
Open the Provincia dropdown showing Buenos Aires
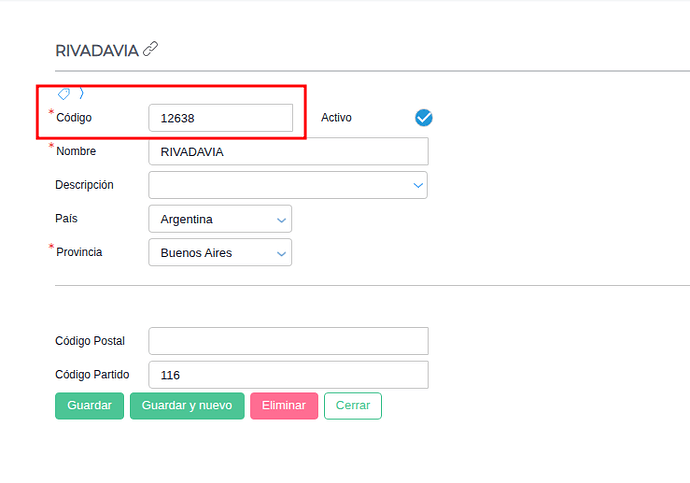pyautogui.click(x=220, y=252)
